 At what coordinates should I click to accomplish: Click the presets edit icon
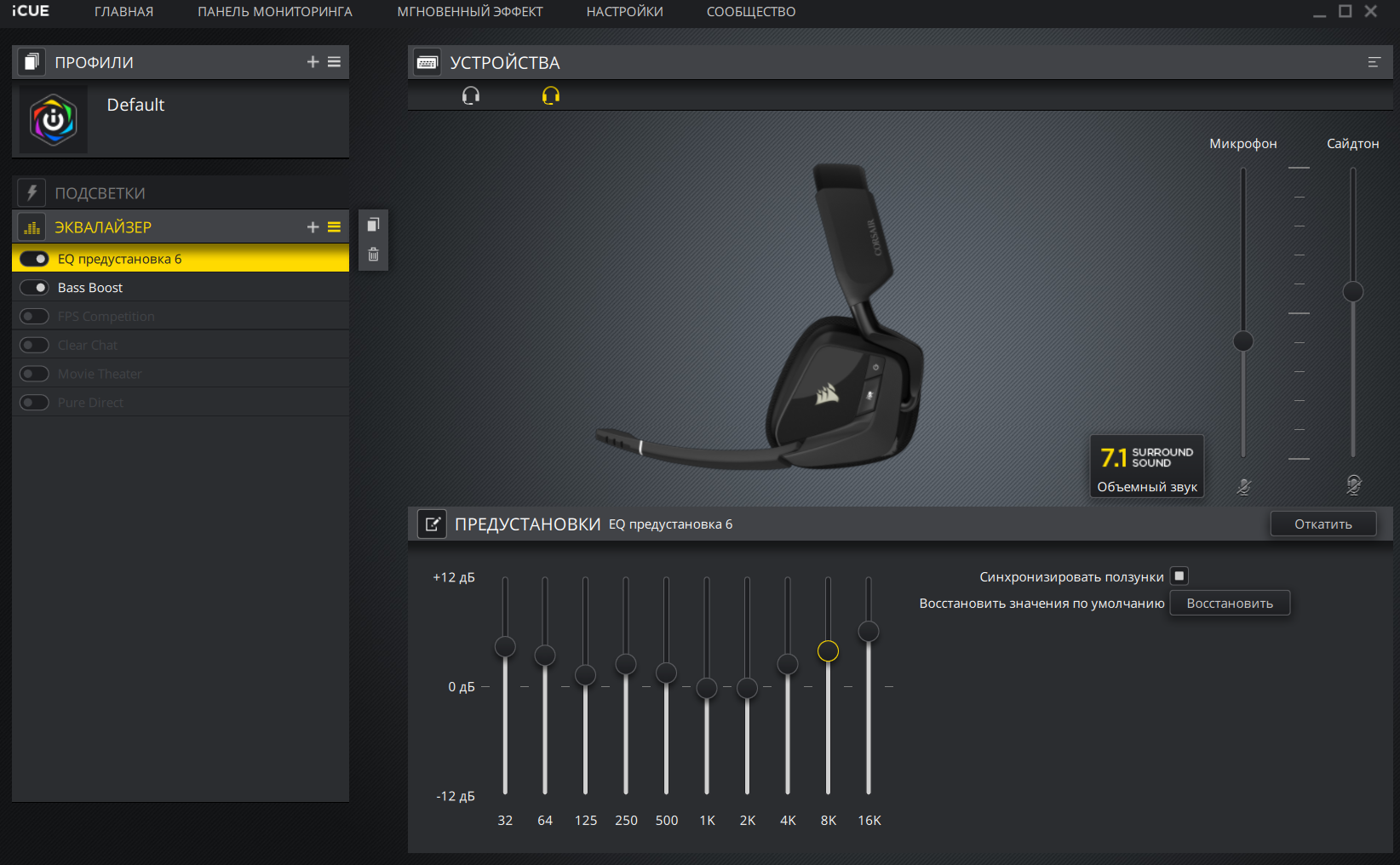coord(433,524)
